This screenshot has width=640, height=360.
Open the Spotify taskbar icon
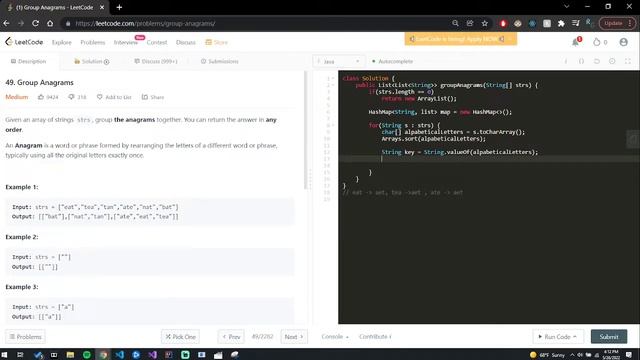(x=87, y=355)
